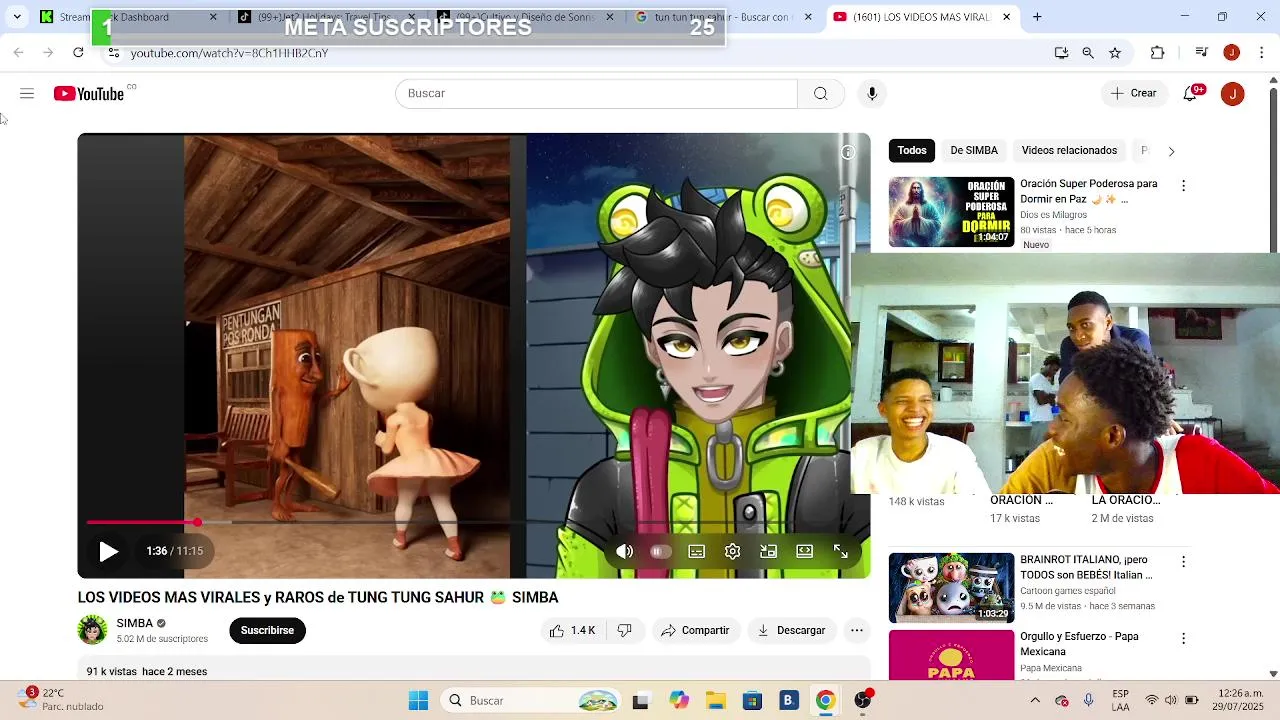This screenshot has width=1280, height=720.
Task: Show hidden system tray icons chevron
Action: (x=1035, y=700)
